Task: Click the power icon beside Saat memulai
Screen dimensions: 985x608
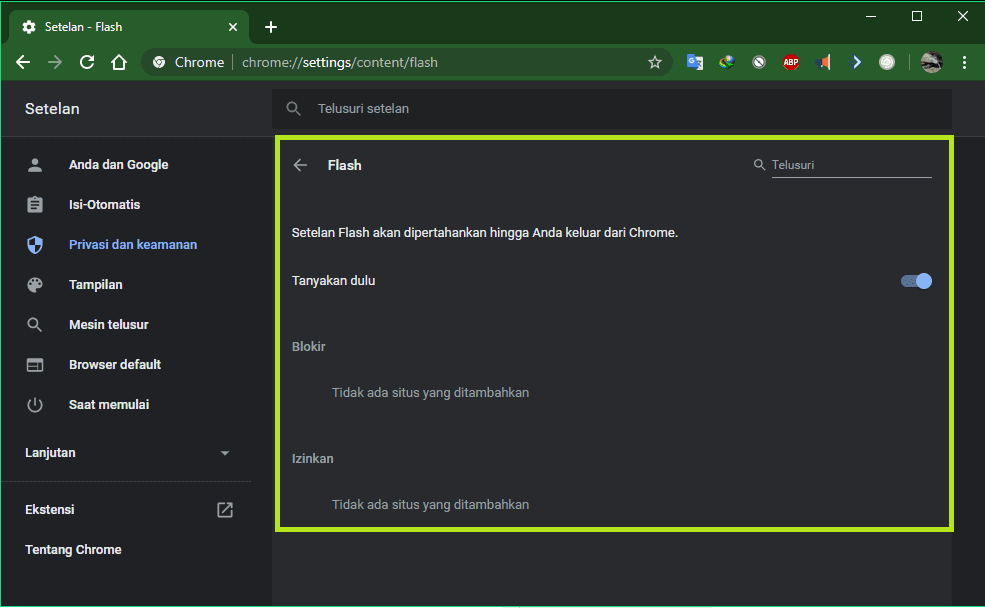Action: click(x=35, y=404)
